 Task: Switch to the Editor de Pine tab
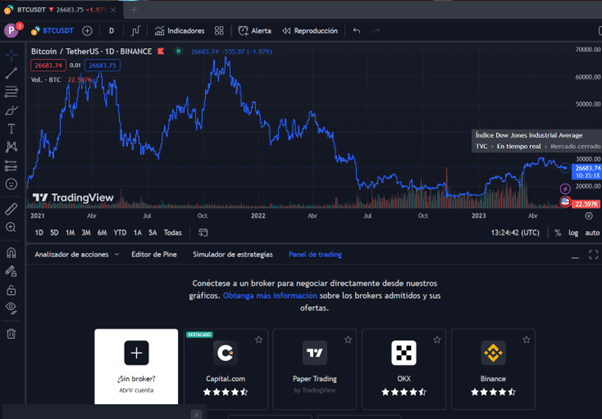point(154,254)
